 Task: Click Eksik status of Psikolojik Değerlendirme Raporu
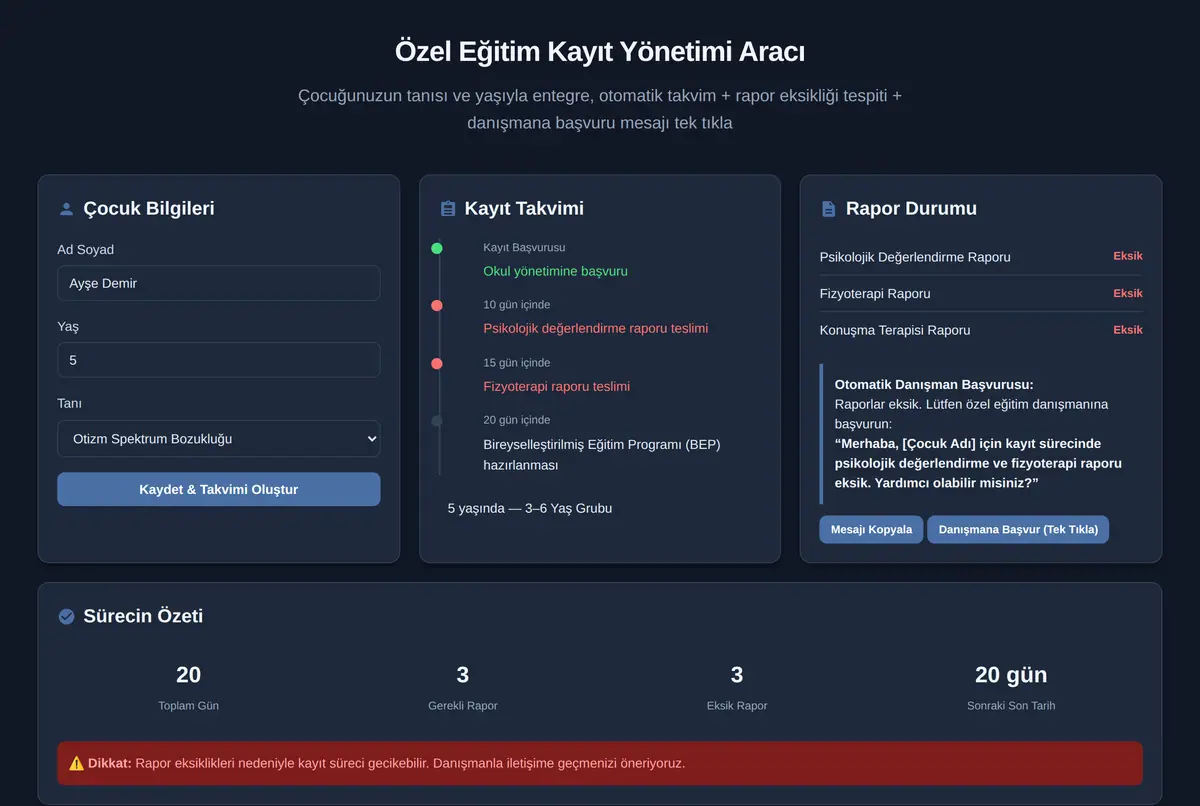click(1128, 256)
